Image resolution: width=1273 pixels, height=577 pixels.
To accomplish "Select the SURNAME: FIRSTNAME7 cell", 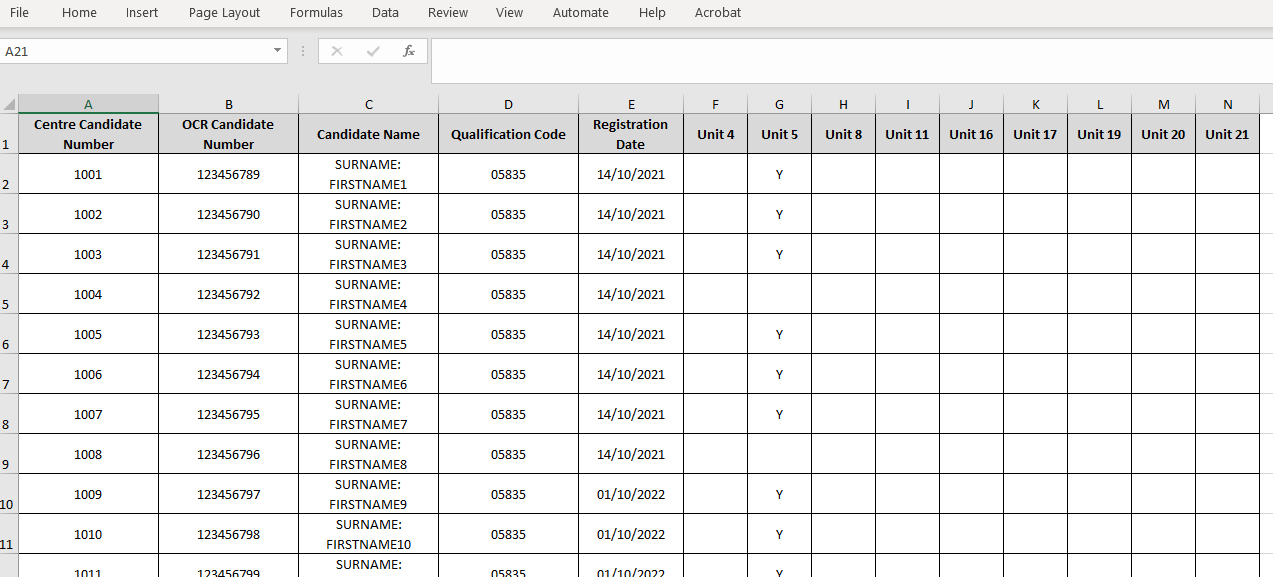I will [368, 414].
